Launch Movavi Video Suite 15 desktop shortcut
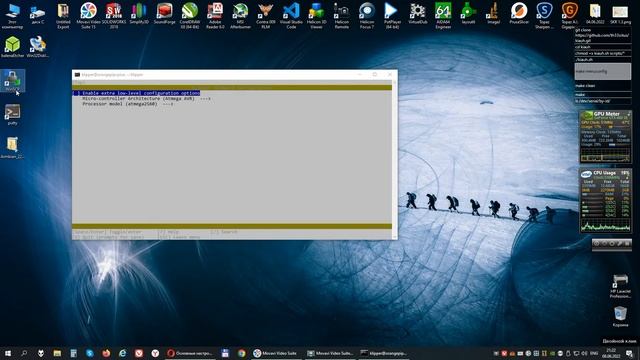Image resolution: width=640 pixels, height=360 pixels. pyautogui.click(x=88, y=16)
